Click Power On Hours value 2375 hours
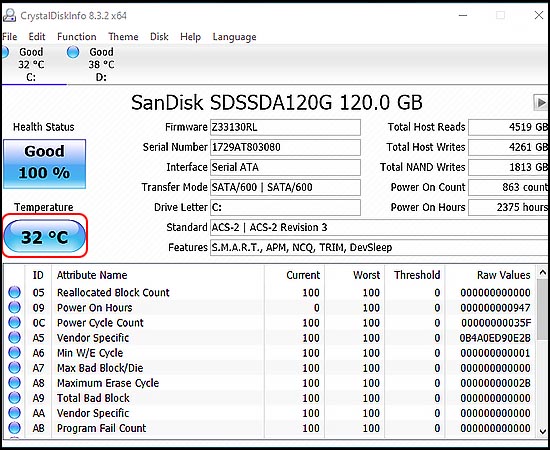 pos(508,207)
